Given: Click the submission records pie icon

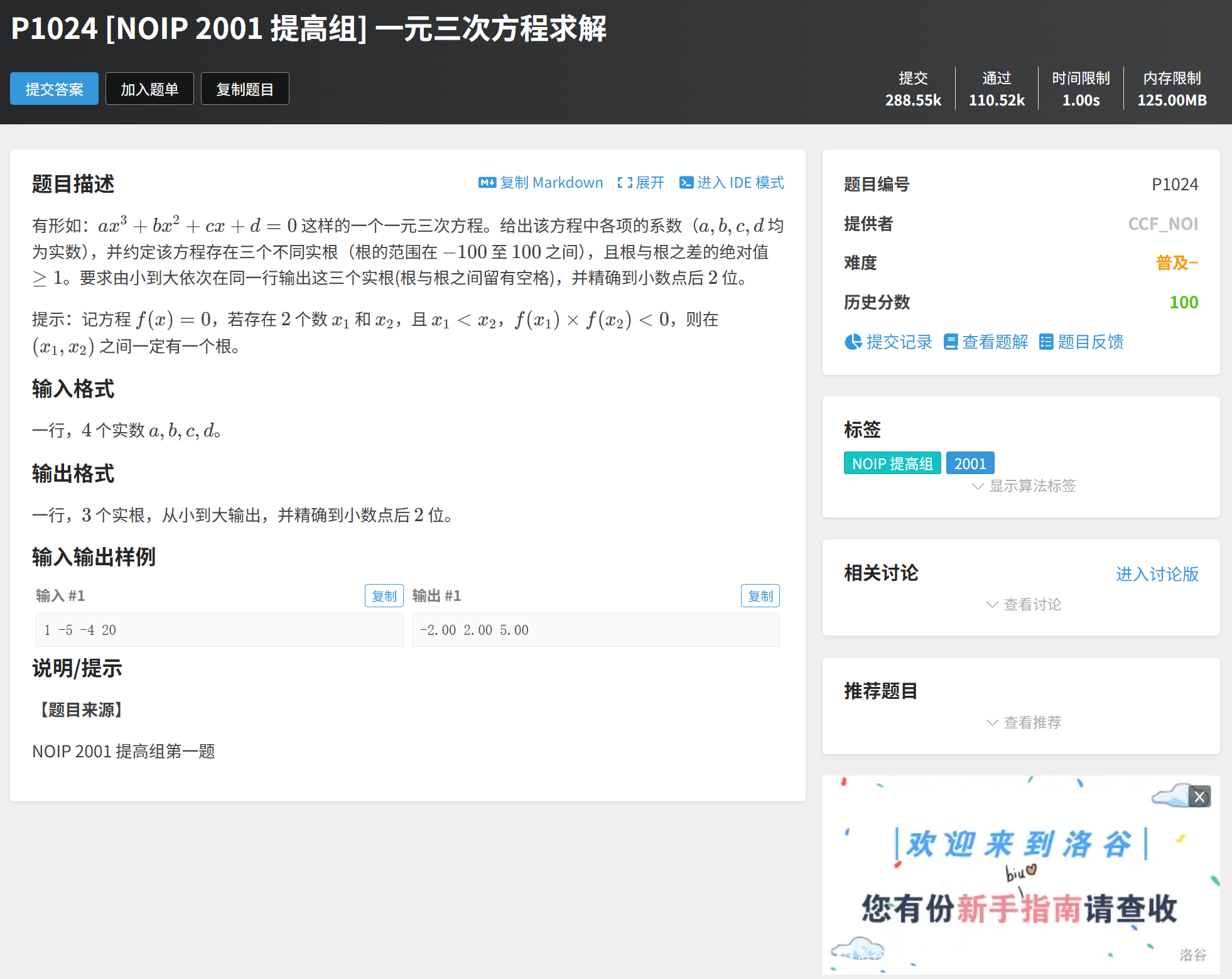Looking at the screenshot, I should [853, 342].
